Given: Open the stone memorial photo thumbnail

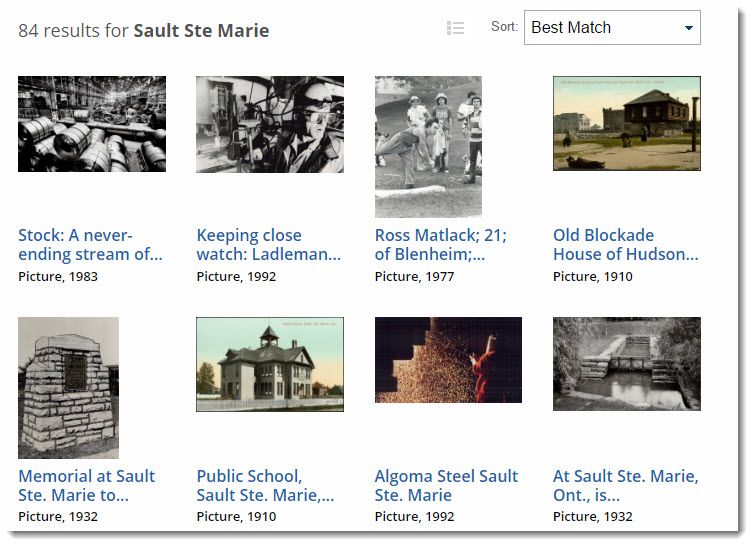Looking at the screenshot, I should [68, 388].
